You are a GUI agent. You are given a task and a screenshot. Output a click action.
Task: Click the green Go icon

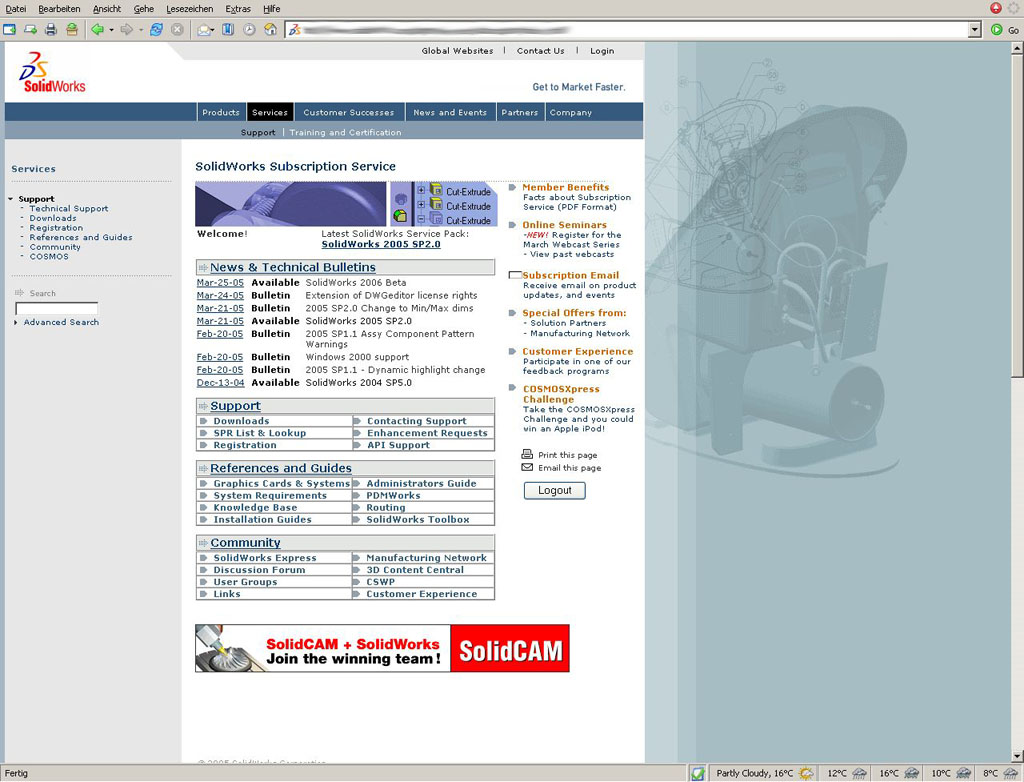coord(997,29)
